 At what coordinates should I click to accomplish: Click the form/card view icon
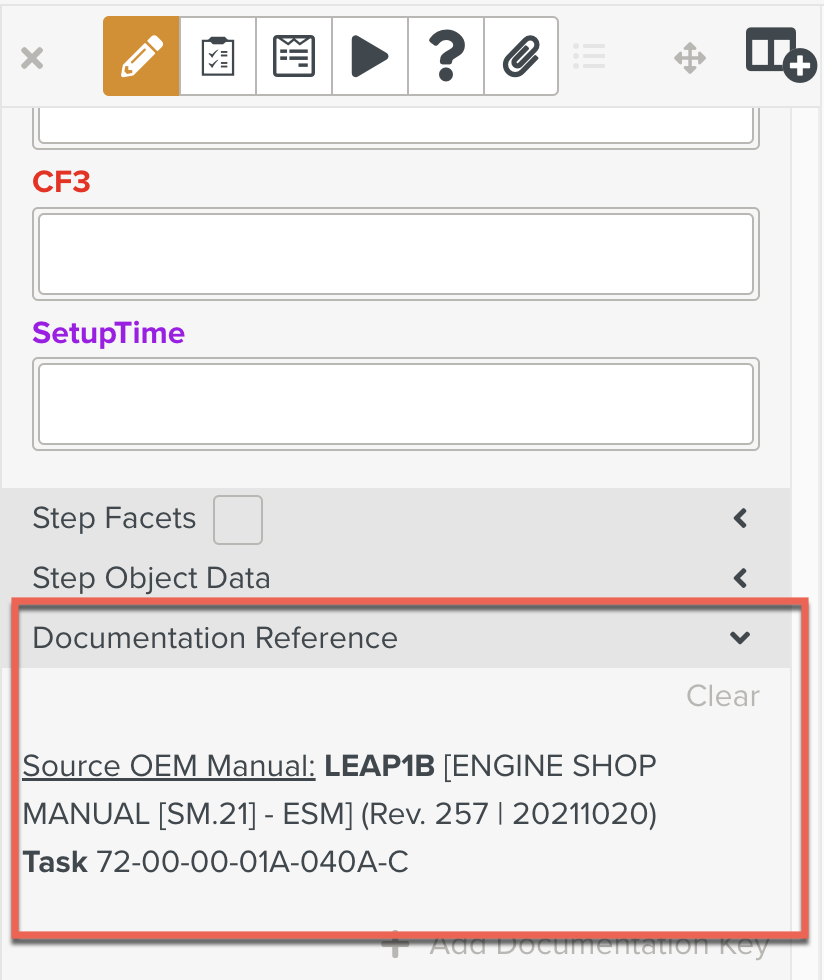click(293, 55)
